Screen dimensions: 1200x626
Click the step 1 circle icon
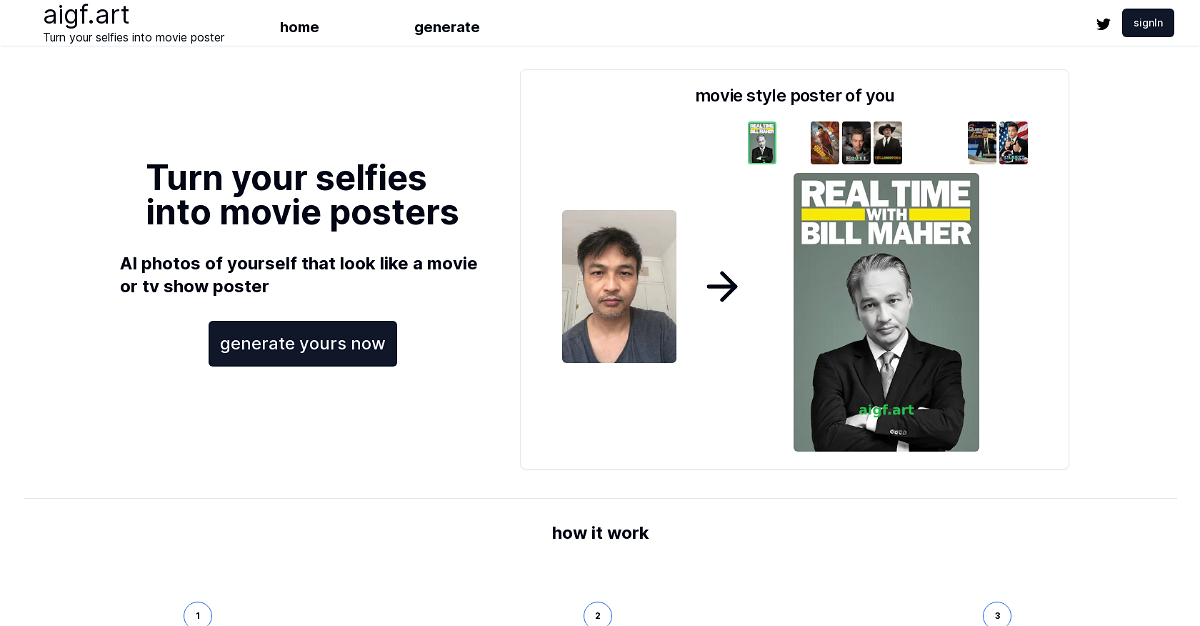(198, 615)
